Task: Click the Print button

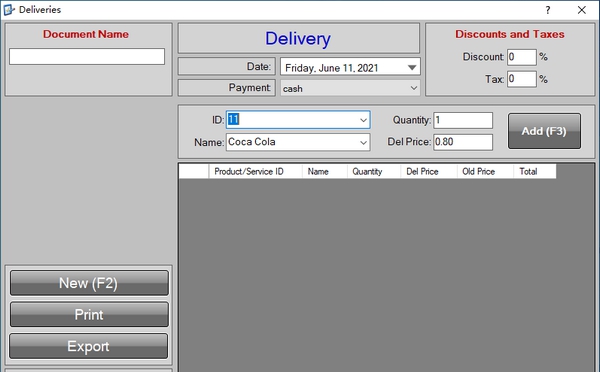Action: [89, 315]
